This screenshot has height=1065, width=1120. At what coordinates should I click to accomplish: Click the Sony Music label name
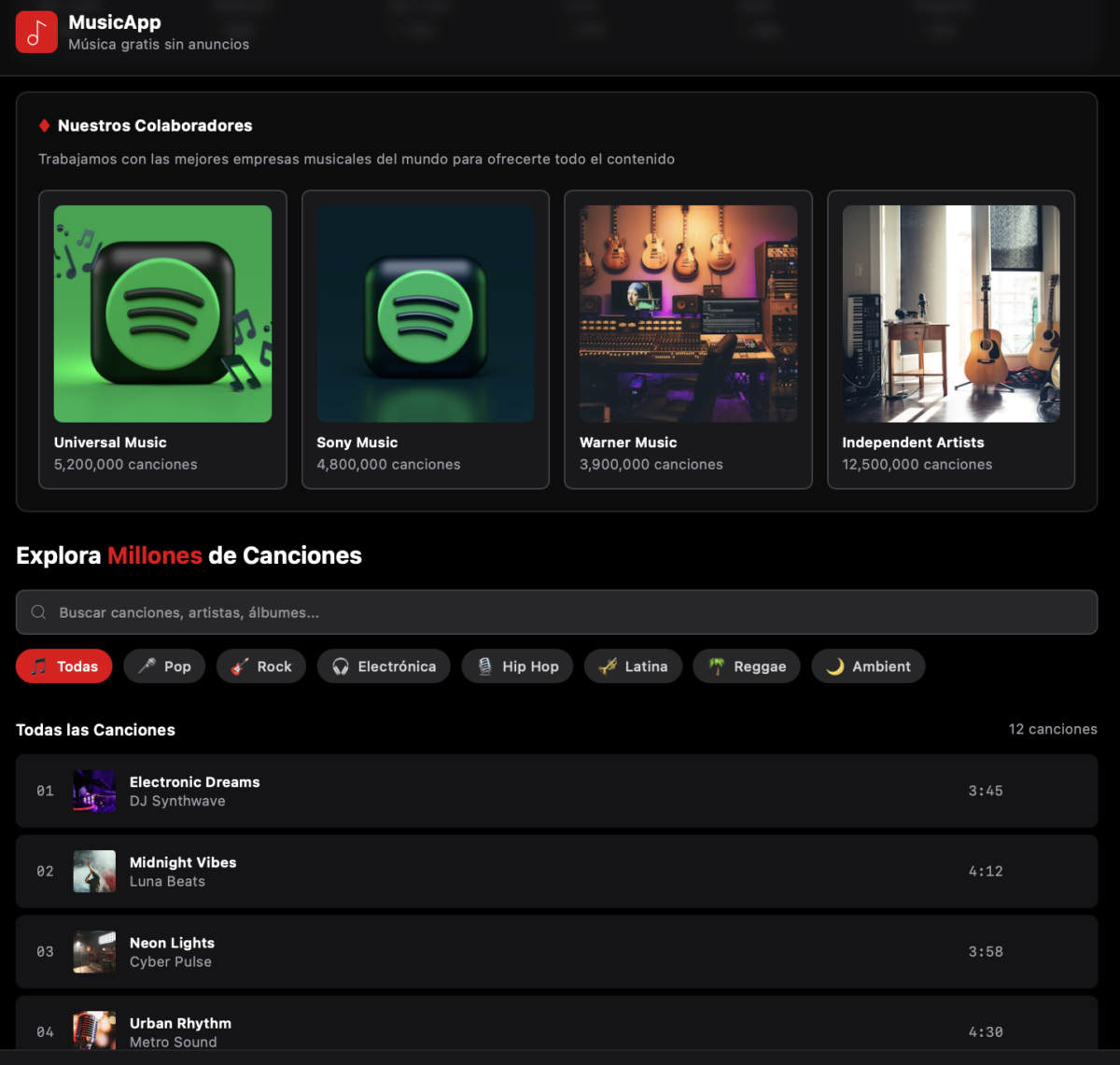pos(357,442)
